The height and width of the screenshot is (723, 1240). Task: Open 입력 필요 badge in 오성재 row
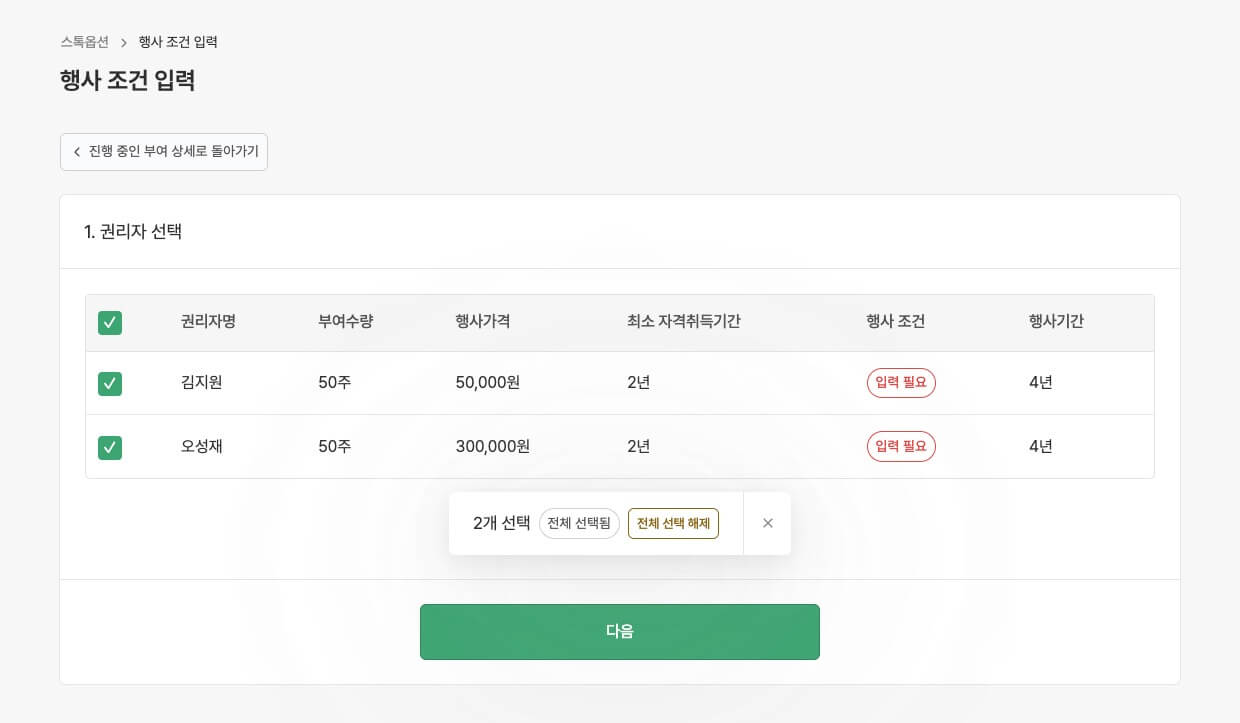click(900, 447)
